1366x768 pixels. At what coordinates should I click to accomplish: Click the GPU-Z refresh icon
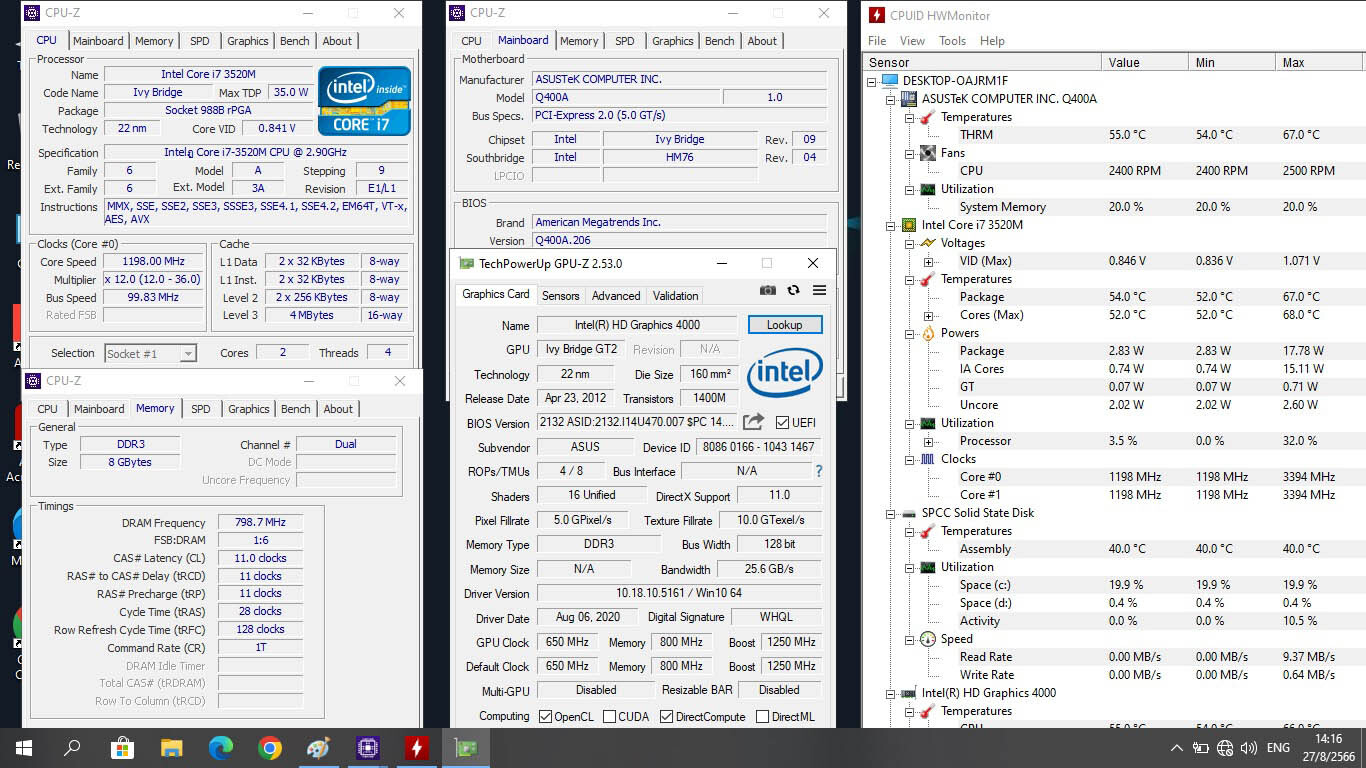[793, 290]
